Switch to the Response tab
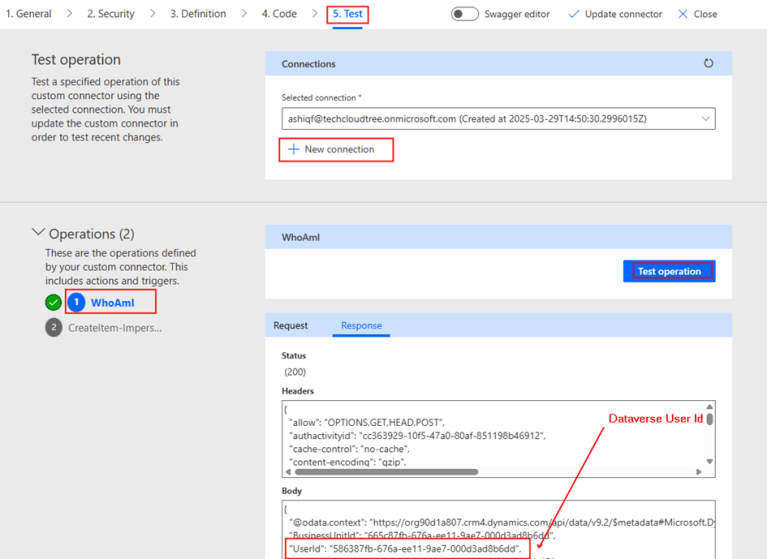767x559 pixels. click(361, 325)
